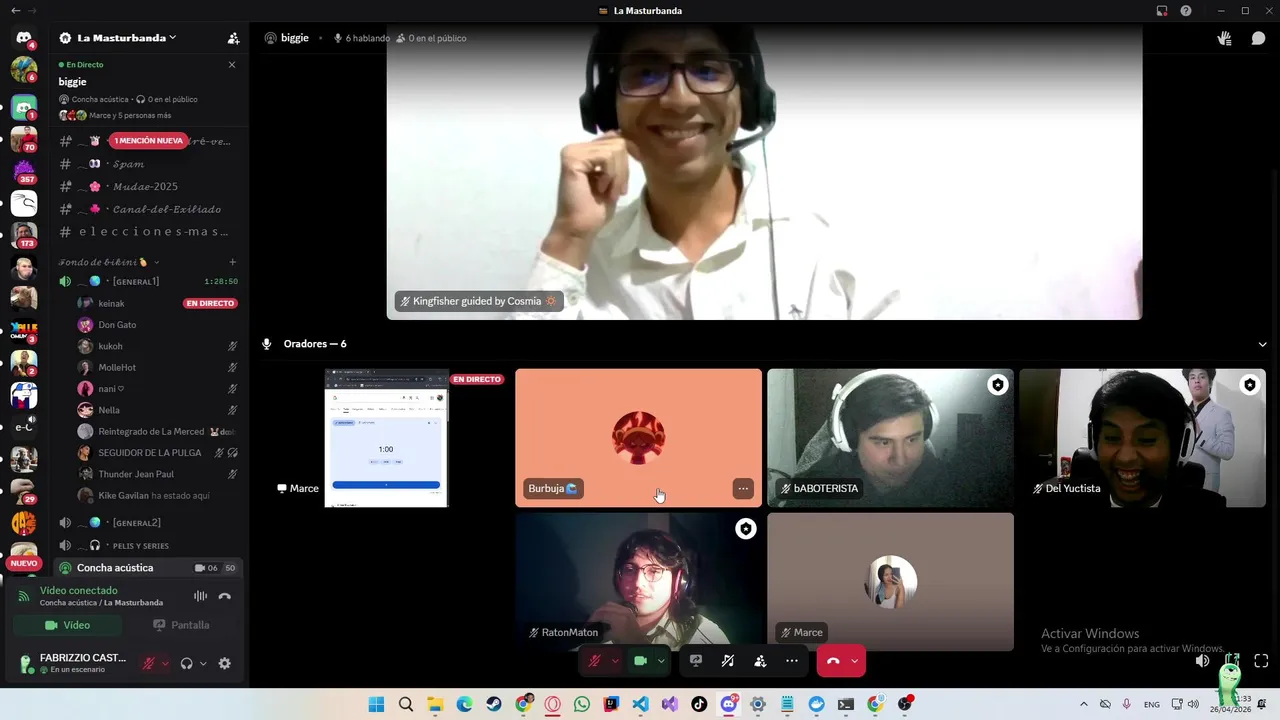Disconnect using the phone icon in voice panel
Screen dimensions: 1280x720
(x=225, y=596)
